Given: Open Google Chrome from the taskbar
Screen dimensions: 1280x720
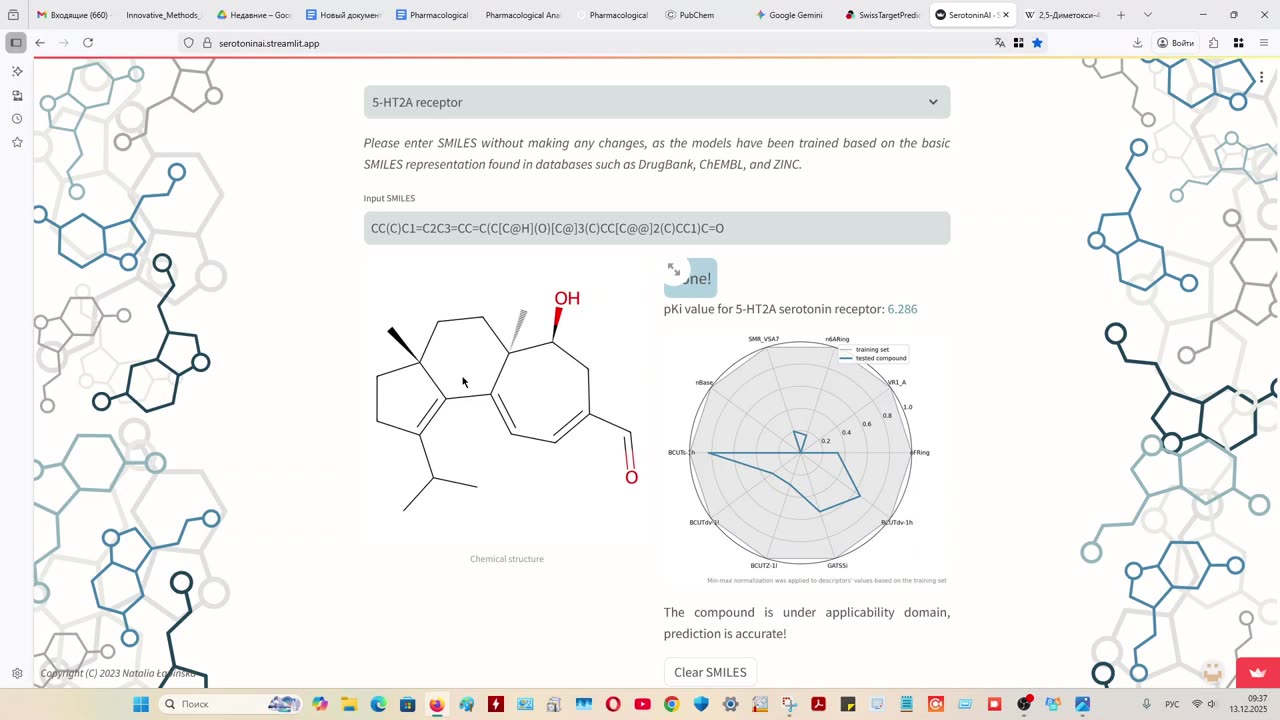Looking at the screenshot, I should [x=671, y=704].
